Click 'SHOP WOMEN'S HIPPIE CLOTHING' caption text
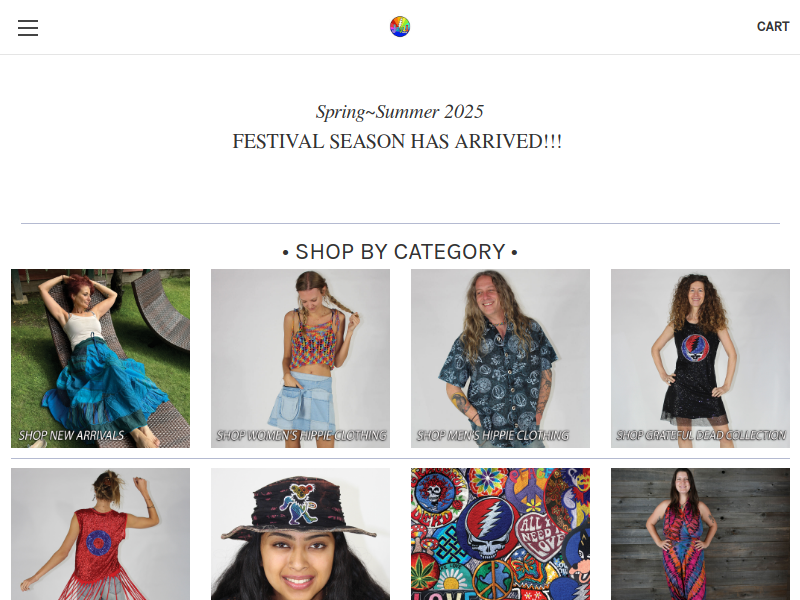 [301, 435]
